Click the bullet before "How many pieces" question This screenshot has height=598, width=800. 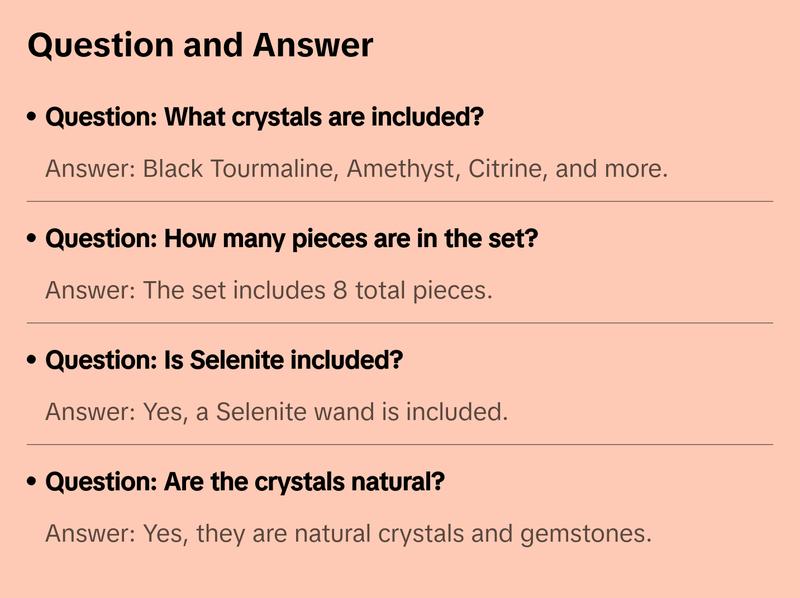pos(33,240)
